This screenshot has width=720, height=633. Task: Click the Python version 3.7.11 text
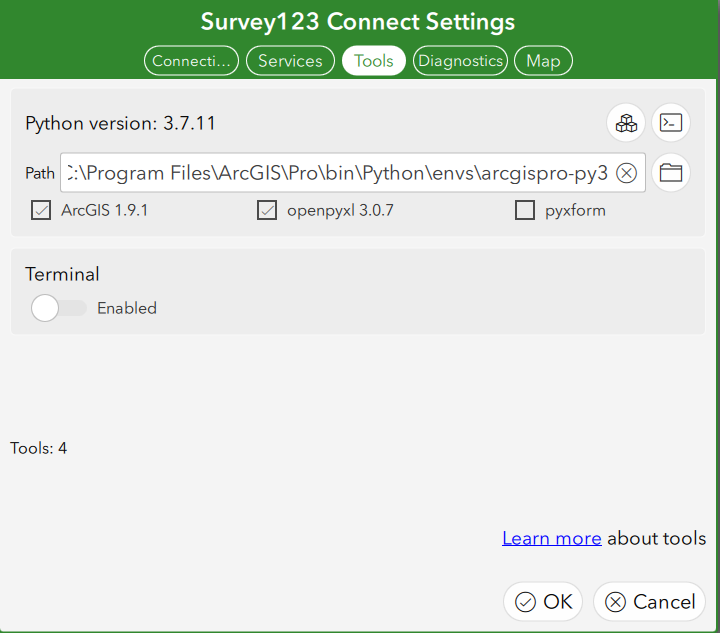pyautogui.click(x=120, y=124)
